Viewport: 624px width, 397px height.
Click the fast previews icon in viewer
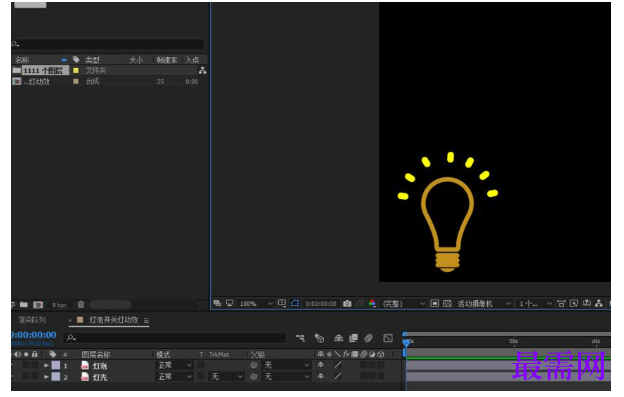click(574, 304)
